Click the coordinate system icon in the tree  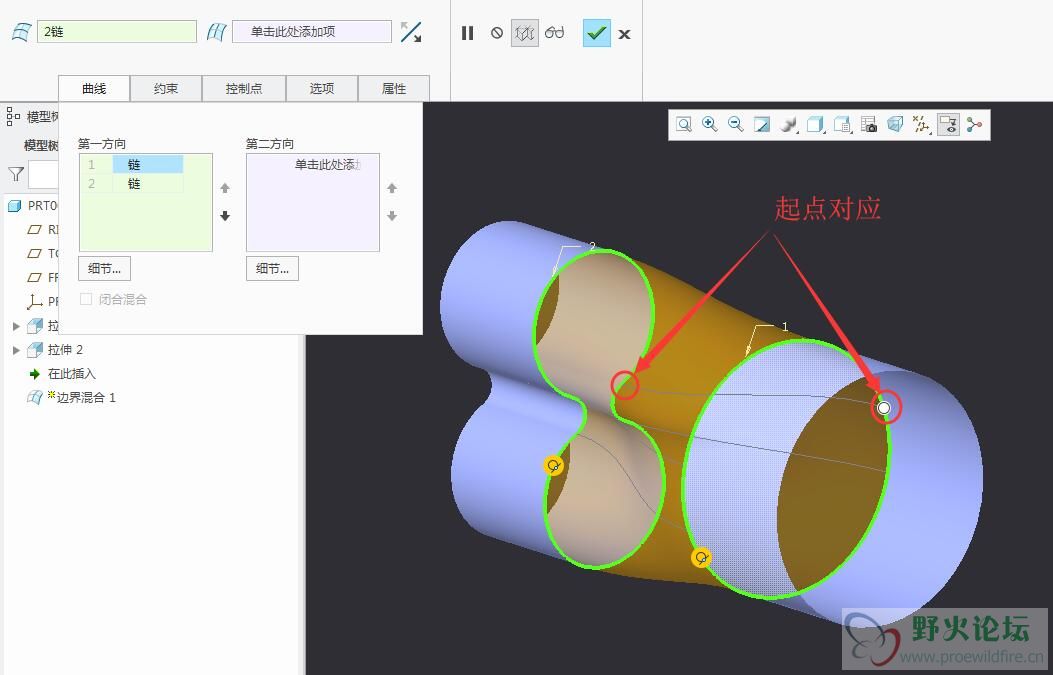[x=34, y=302]
